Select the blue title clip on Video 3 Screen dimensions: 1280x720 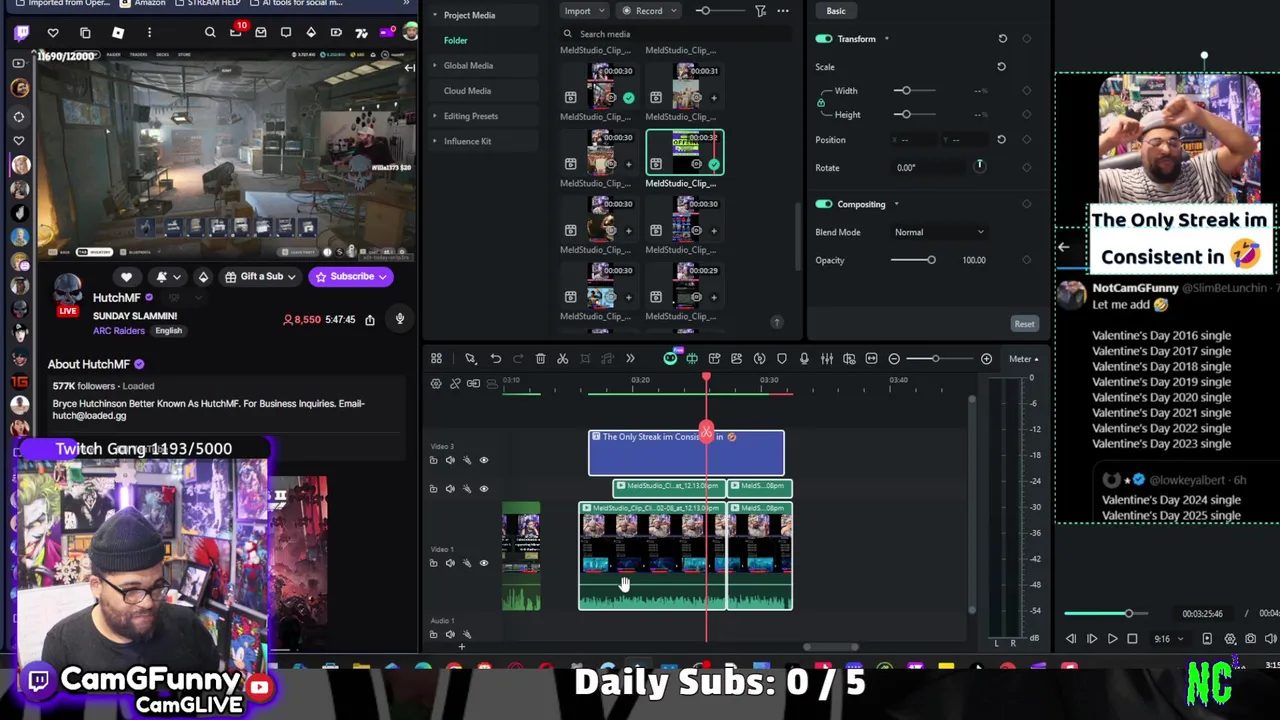pos(686,453)
